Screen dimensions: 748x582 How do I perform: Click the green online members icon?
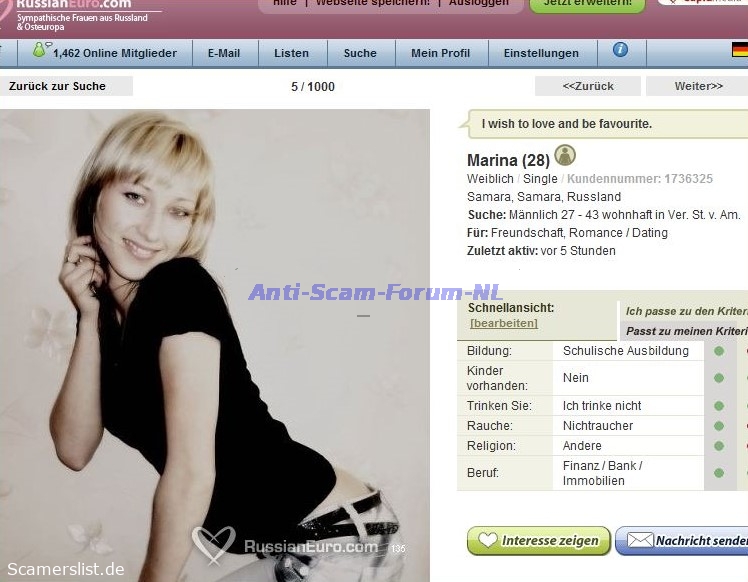click(39, 50)
